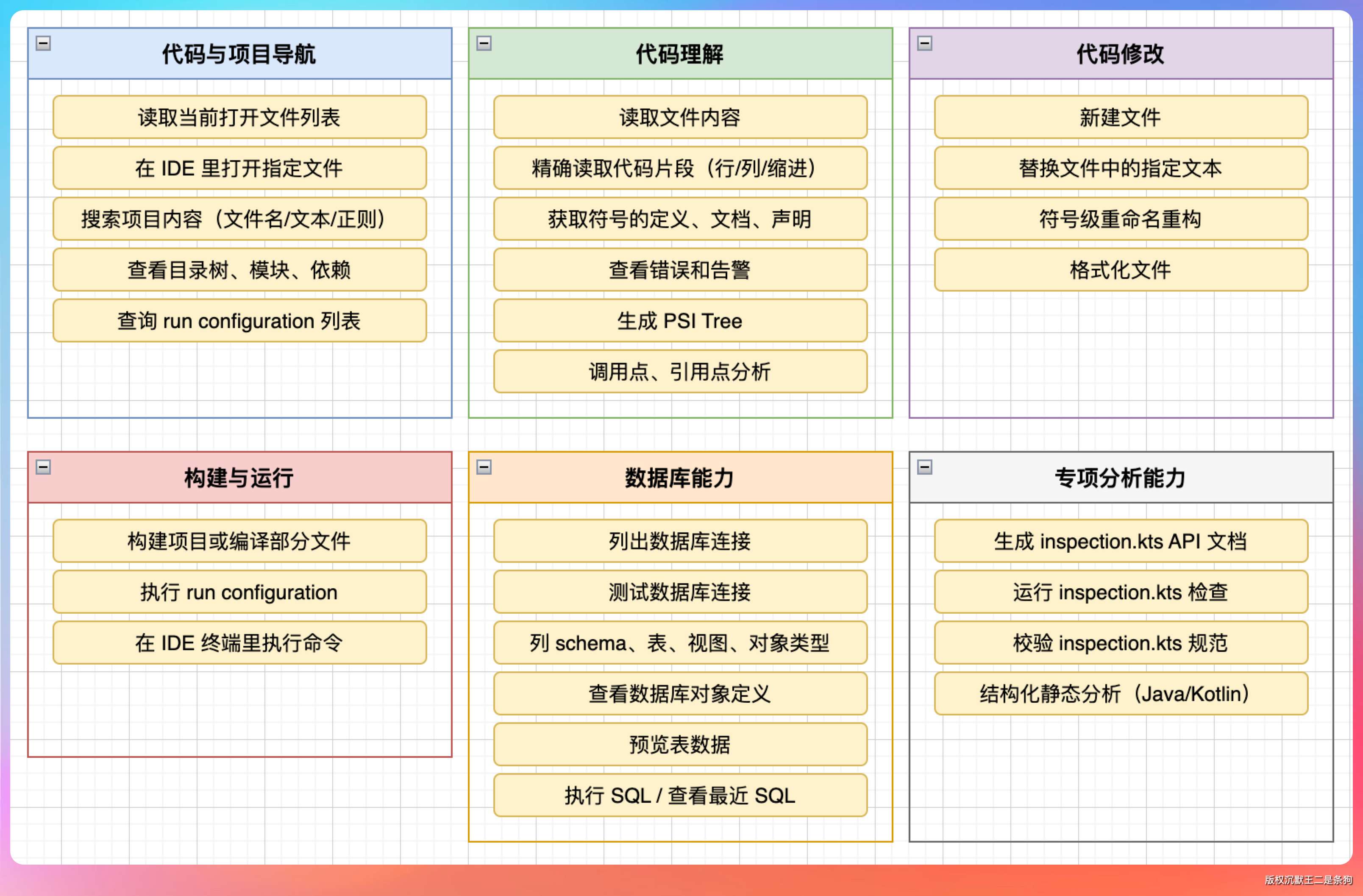Screen dimensions: 1363x896
Task: Select the 代码理解 header title
Action: 680,54
